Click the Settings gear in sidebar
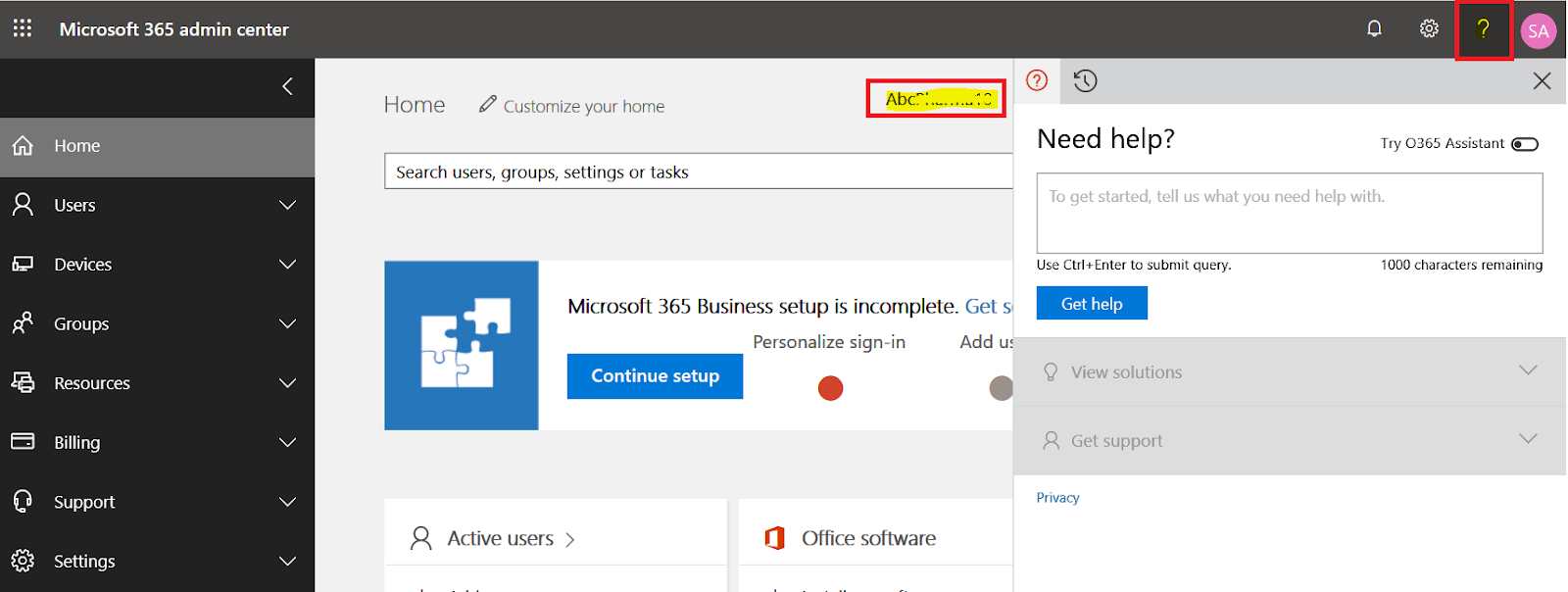Viewport: 1568px width, 592px height. (23, 561)
